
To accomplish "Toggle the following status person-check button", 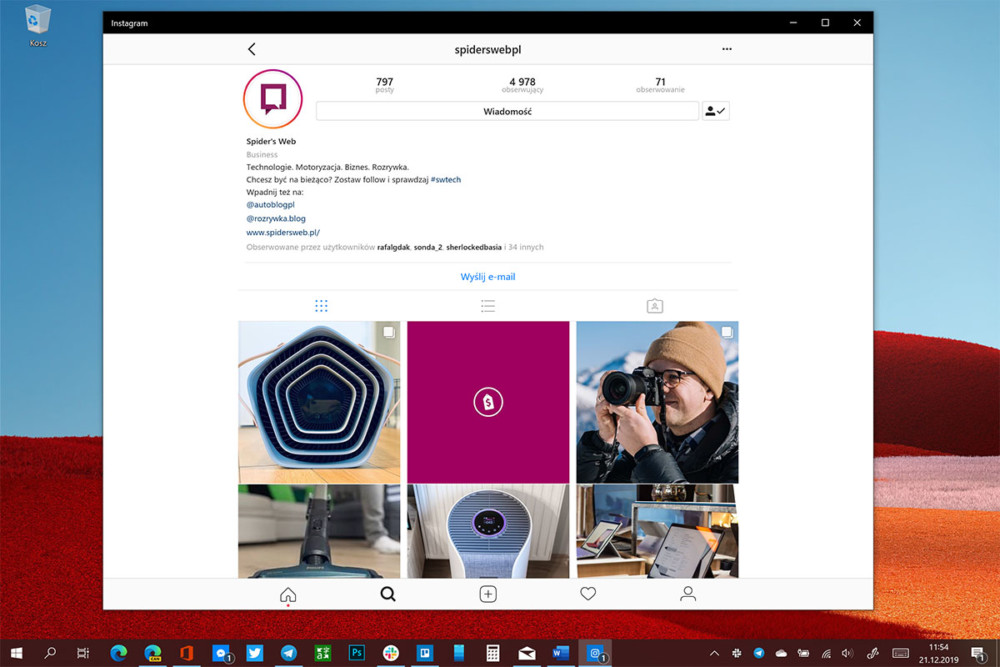I will [x=716, y=111].
